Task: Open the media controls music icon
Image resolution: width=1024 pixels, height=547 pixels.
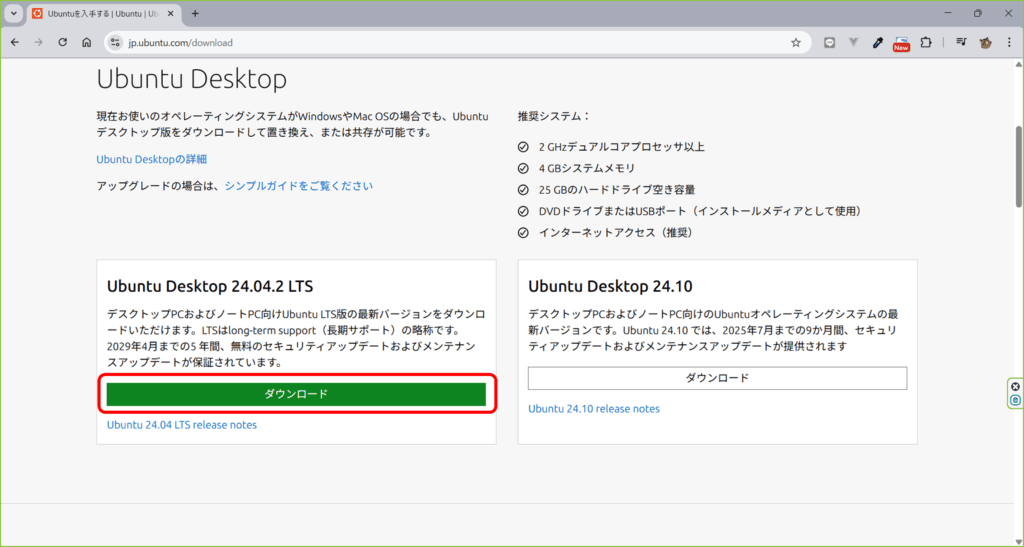Action: point(961,42)
